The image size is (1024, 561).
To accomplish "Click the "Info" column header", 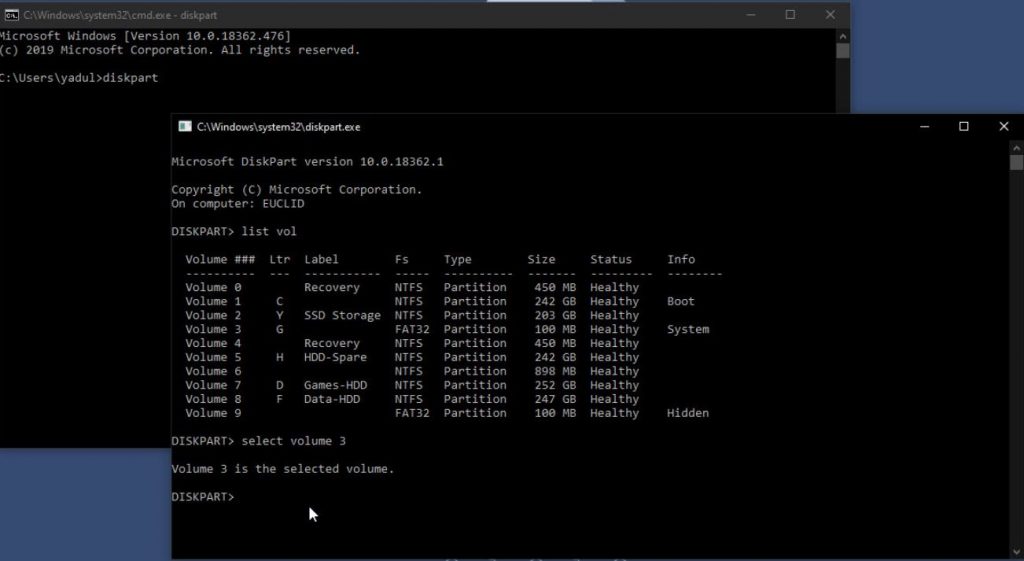I will (680, 259).
